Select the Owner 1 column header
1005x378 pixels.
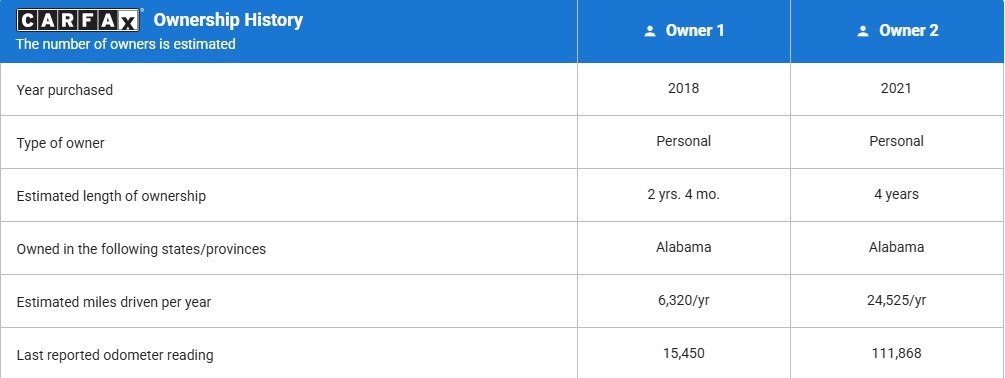[684, 31]
